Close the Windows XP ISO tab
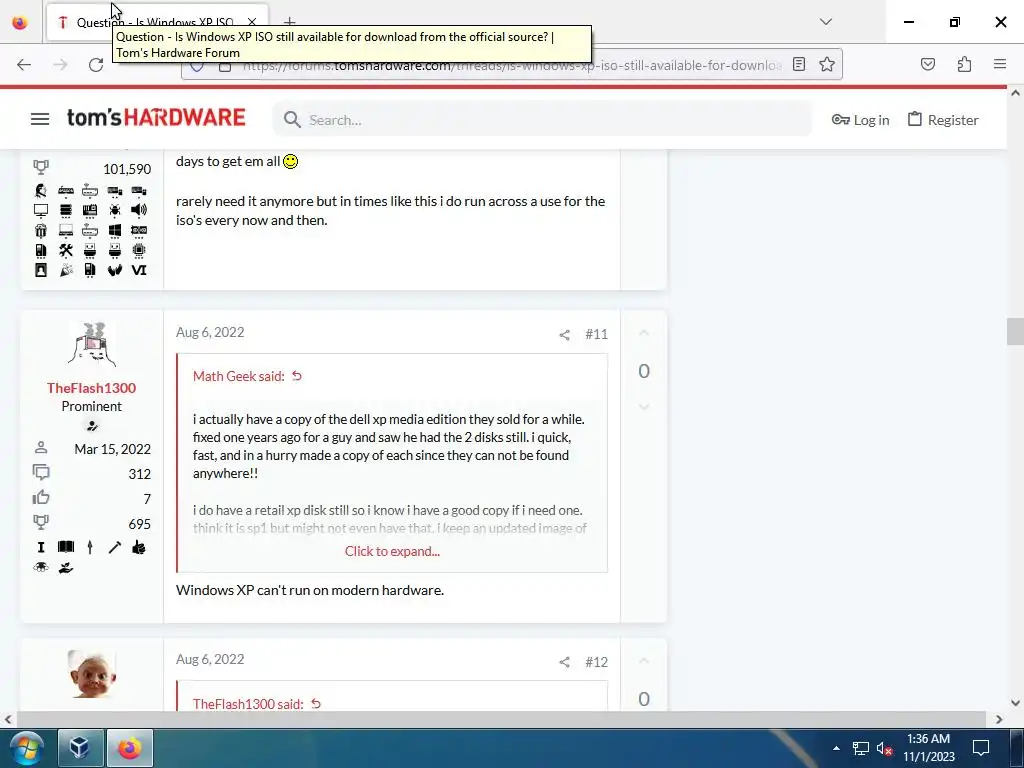Screen dimensions: 1024x768 (252, 22)
